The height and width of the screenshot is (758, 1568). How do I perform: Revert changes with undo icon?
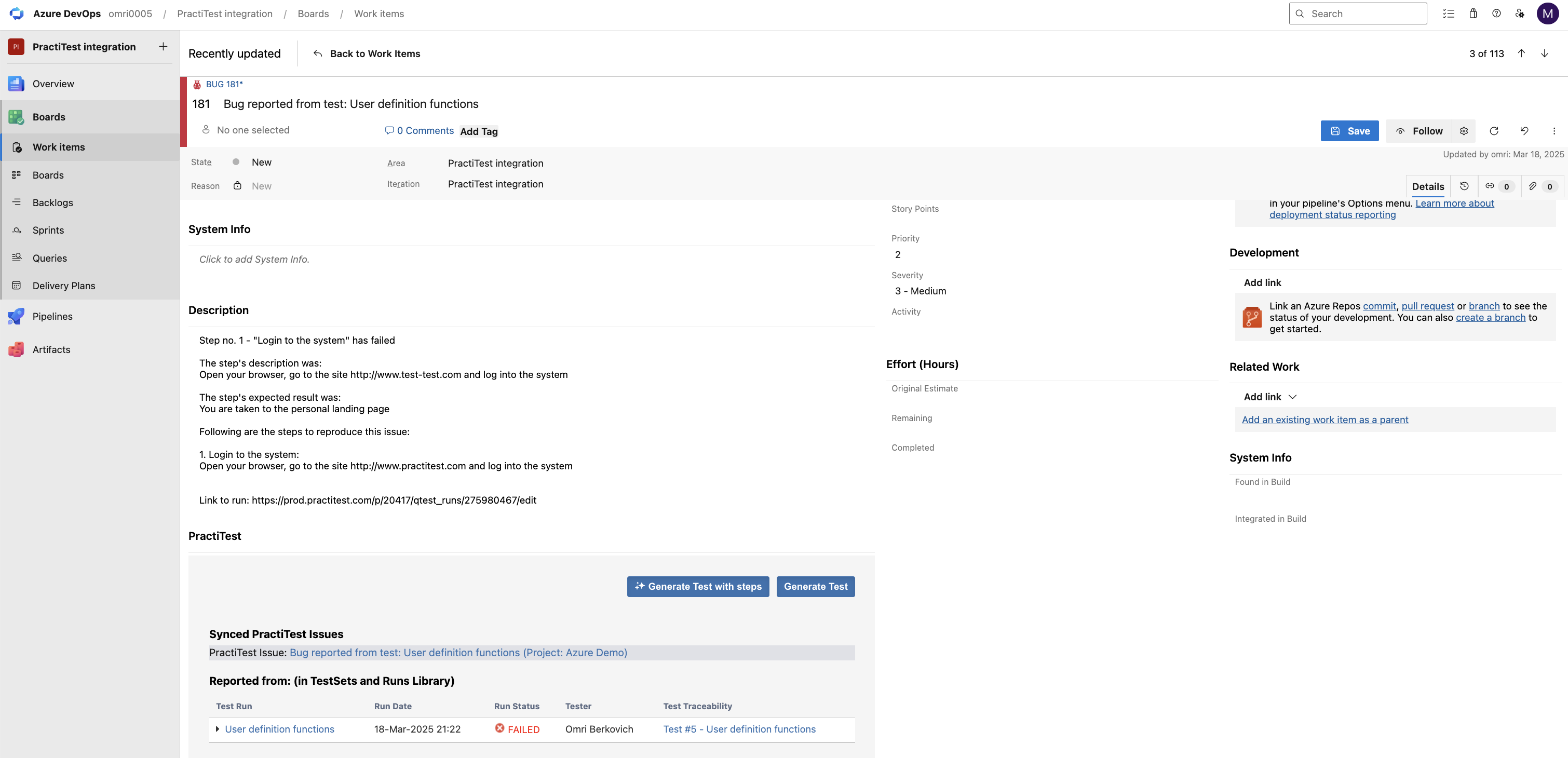pos(1524,131)
